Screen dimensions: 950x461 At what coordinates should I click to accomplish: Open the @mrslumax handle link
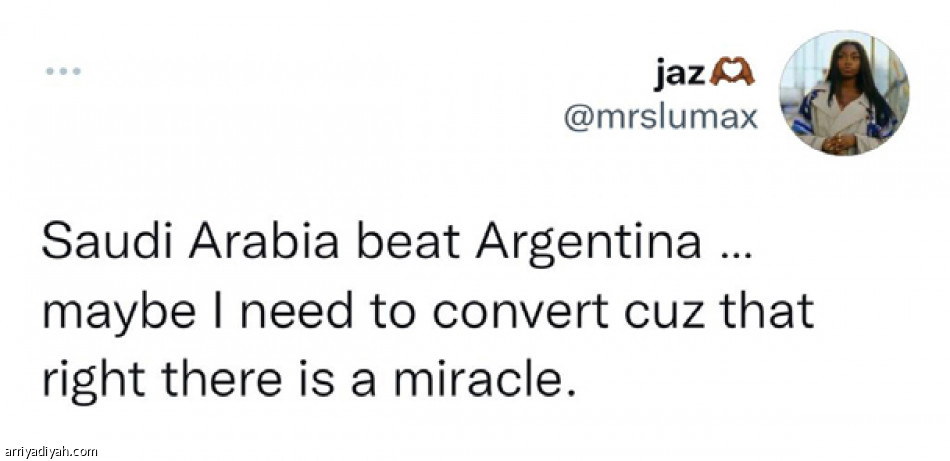point(661,117)
